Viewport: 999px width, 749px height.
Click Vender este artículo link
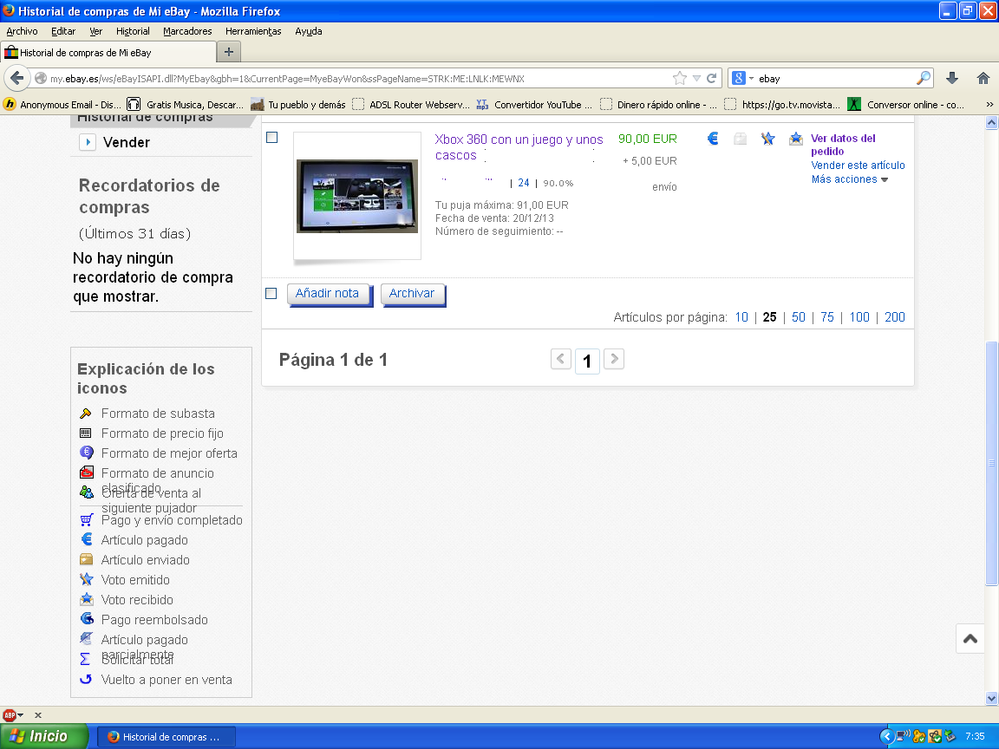point(858,166)
